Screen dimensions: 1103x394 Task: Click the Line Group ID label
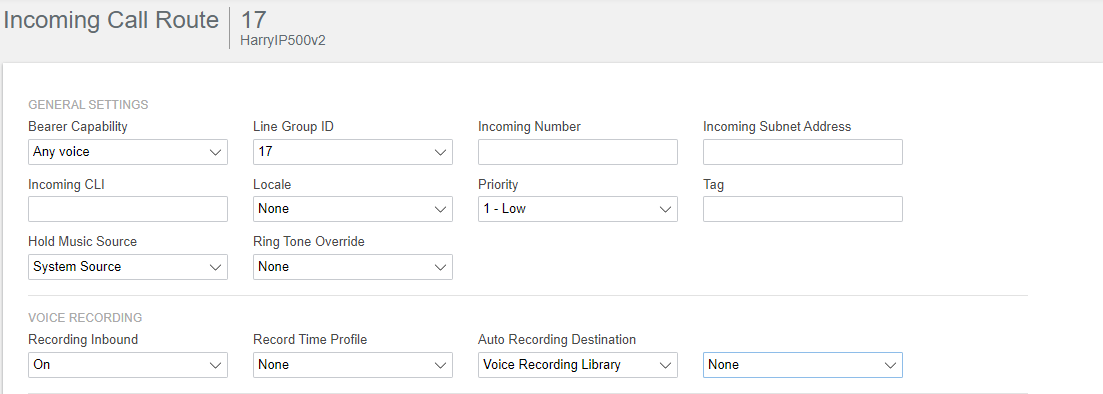(293, 127)
